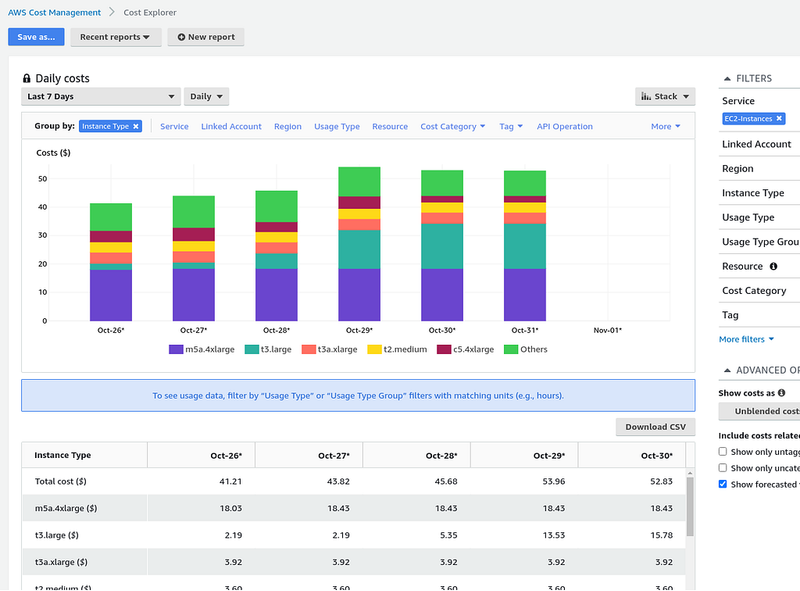
Task: Group by Usage Type
Action: (x=336, y=127)
